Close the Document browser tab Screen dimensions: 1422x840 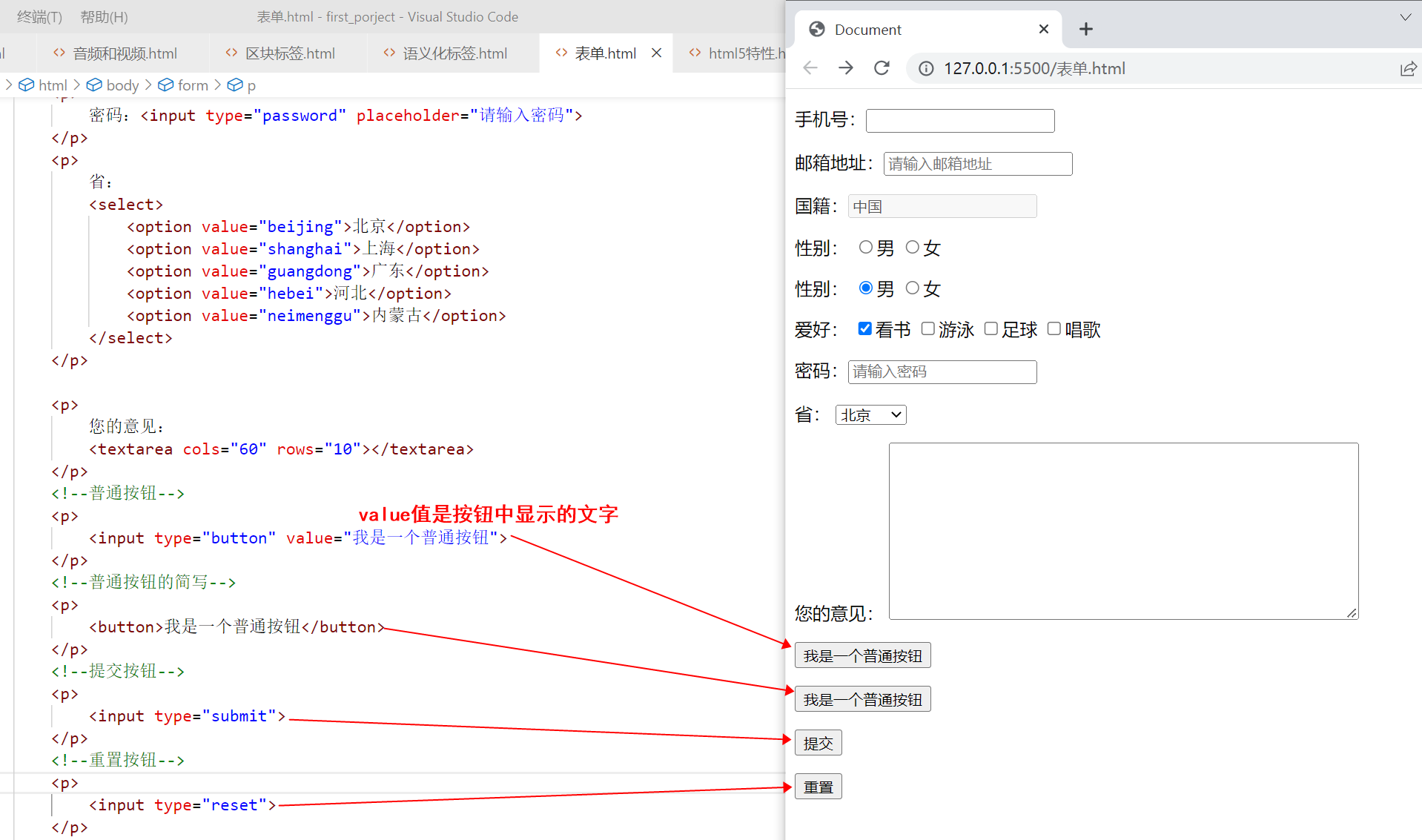pyautogui.click(x=1044, y=29)
